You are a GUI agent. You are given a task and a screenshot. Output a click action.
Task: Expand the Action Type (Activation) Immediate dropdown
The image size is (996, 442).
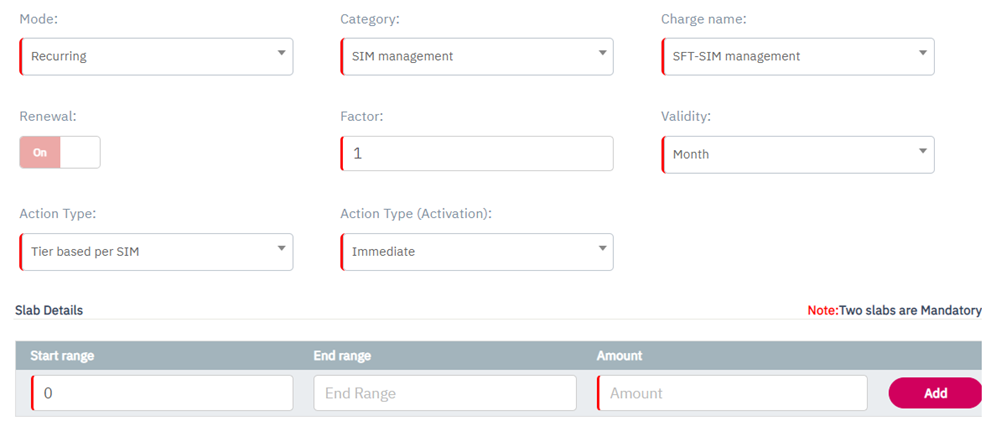(476, 252)
